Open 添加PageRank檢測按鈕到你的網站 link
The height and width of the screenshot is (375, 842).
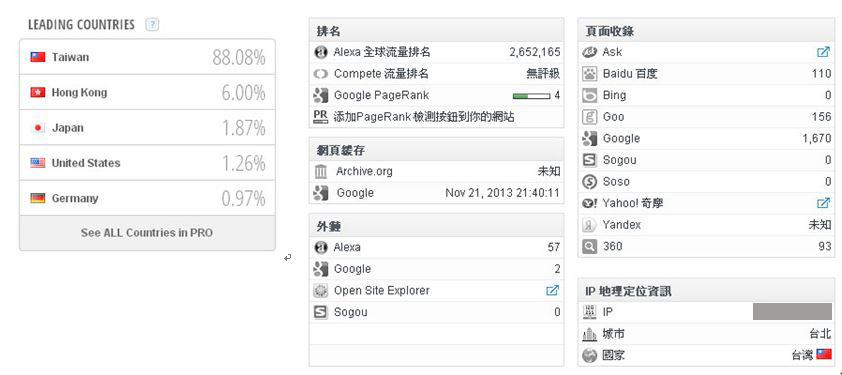tap(424, 117)
